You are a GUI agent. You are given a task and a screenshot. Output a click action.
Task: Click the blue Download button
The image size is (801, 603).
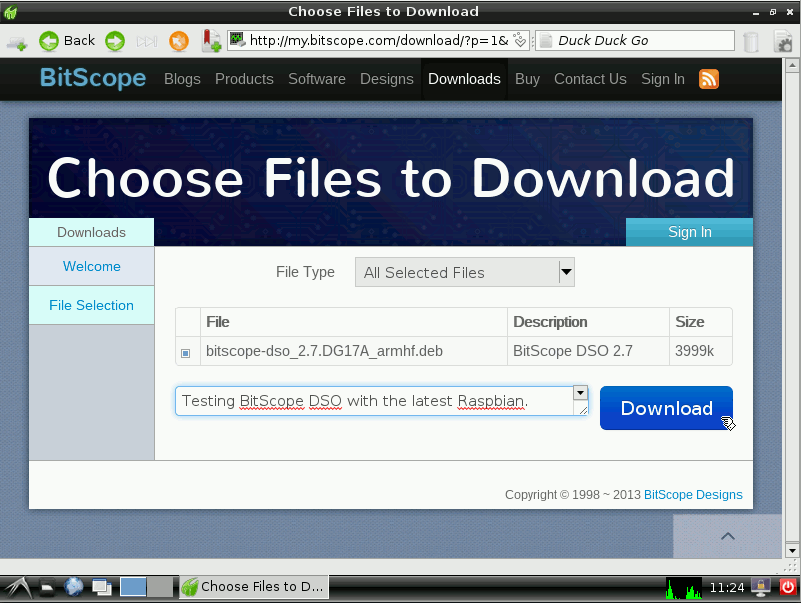(666, 408)
